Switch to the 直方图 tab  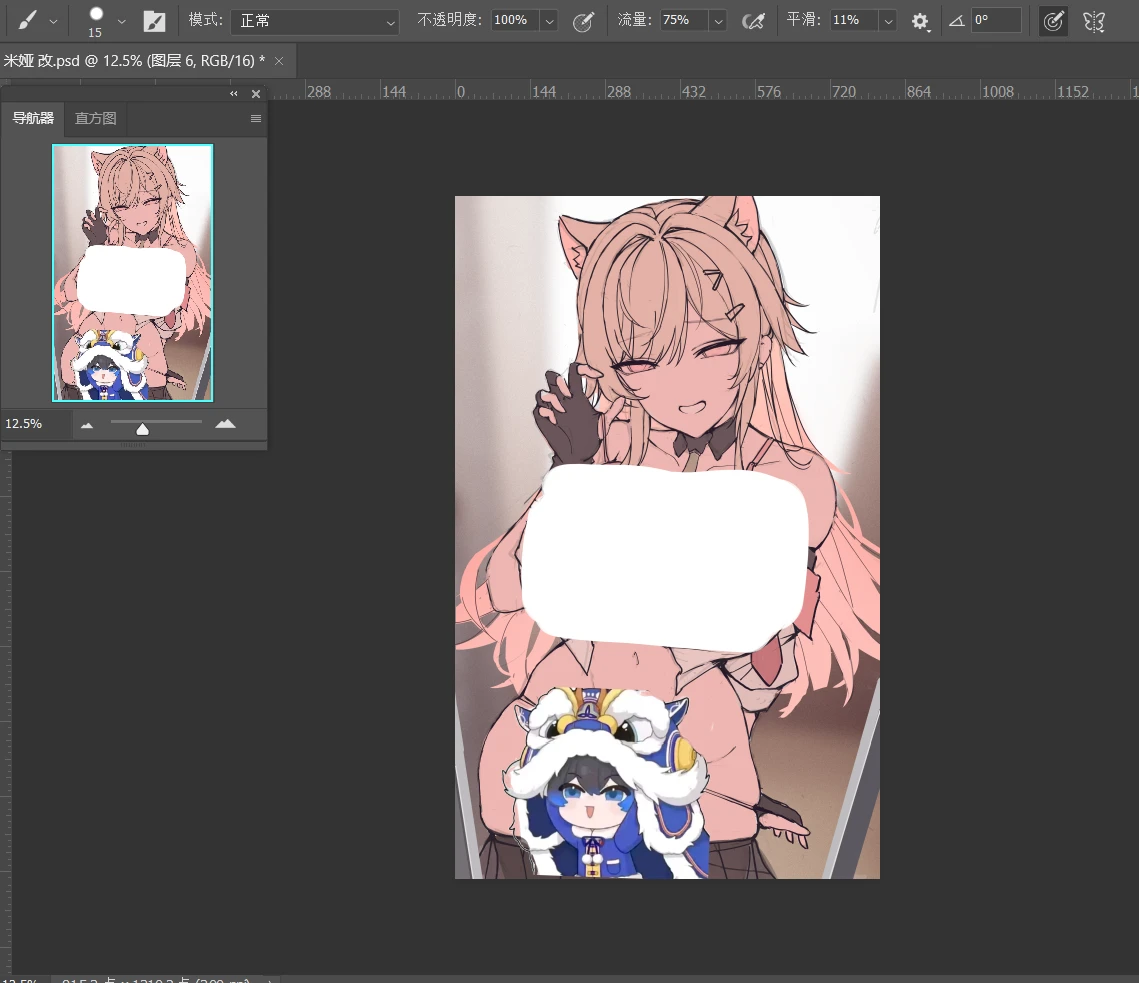tap(95, 118)
